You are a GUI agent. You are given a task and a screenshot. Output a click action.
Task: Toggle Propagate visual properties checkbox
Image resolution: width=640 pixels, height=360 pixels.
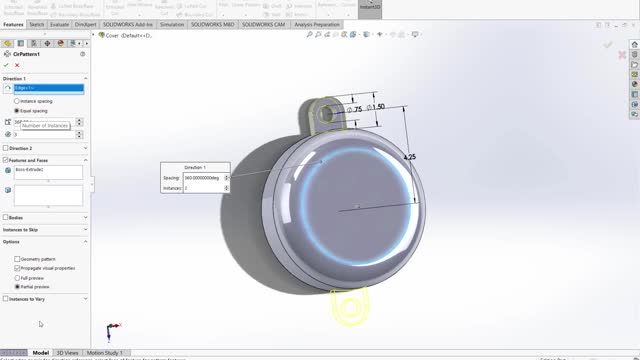click(17, 268)
